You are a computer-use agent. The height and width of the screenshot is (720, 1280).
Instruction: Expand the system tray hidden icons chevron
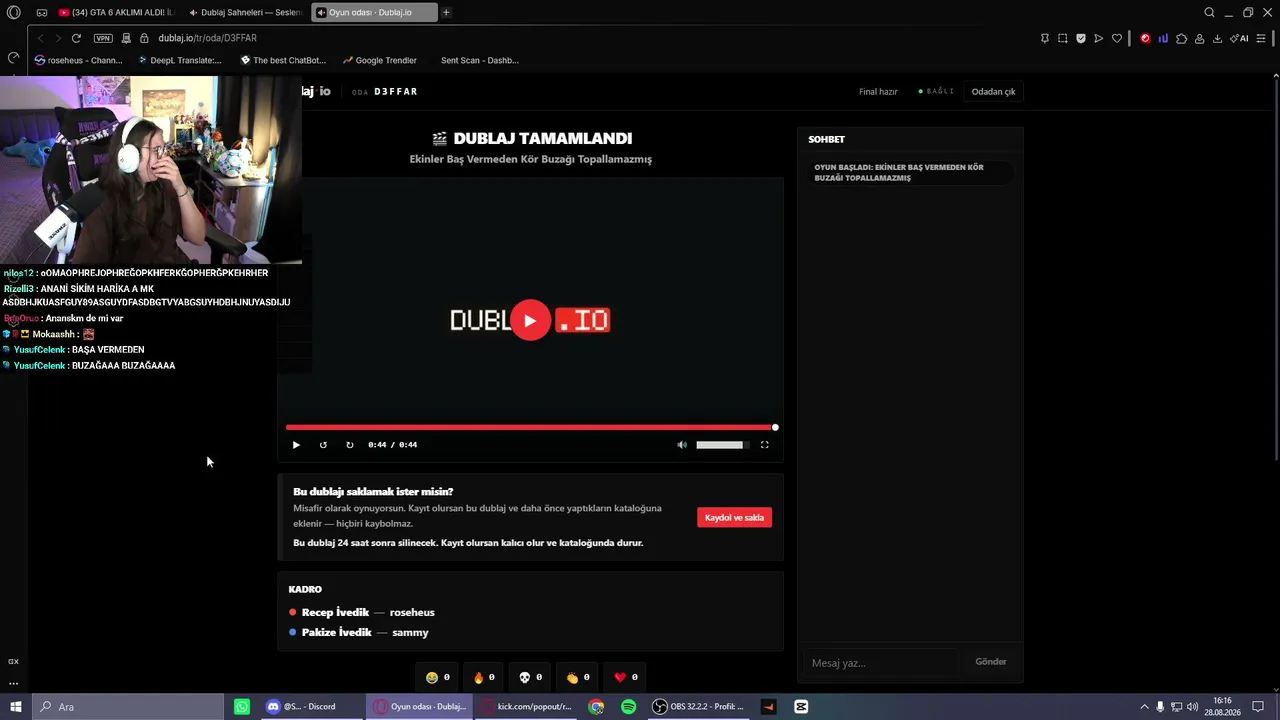click(x=1144, y=707)
